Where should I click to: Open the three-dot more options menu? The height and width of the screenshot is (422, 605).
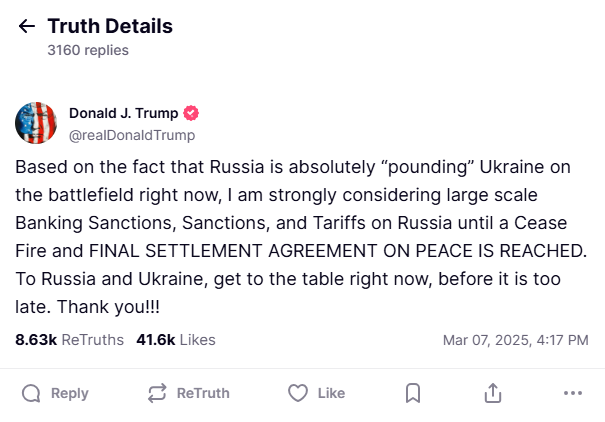572,393
